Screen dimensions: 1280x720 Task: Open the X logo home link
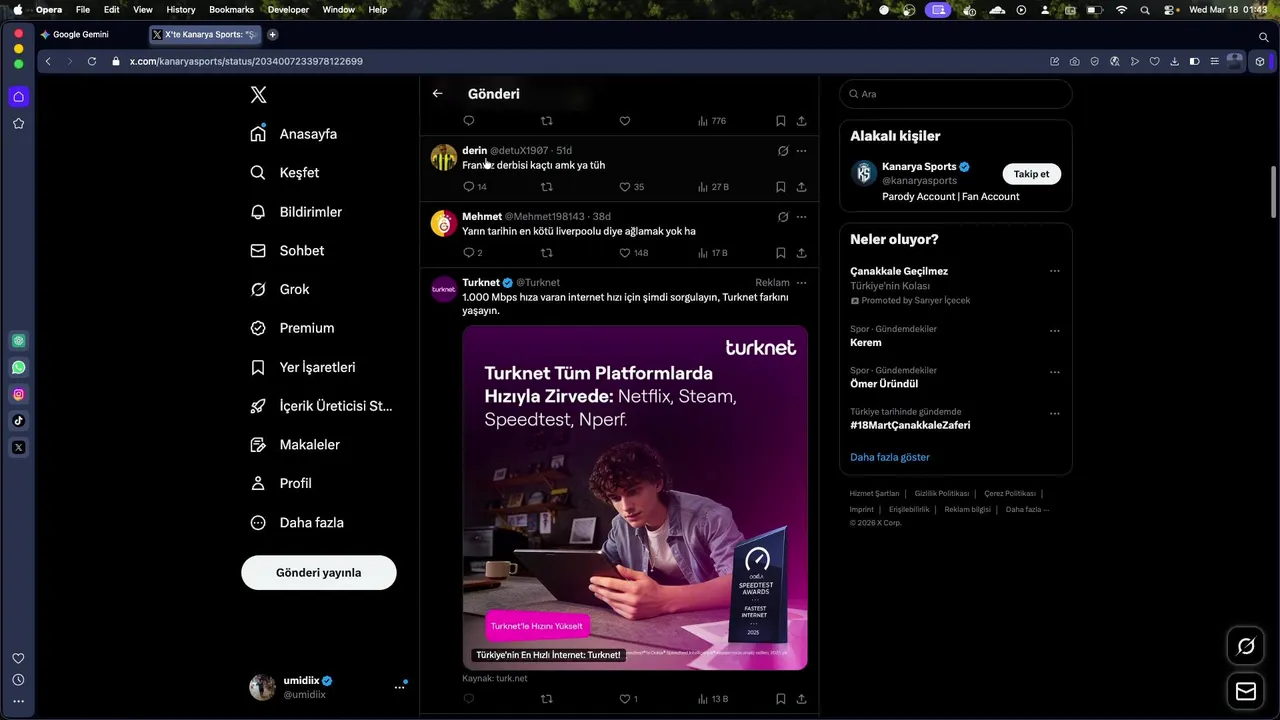coord(258,95)
